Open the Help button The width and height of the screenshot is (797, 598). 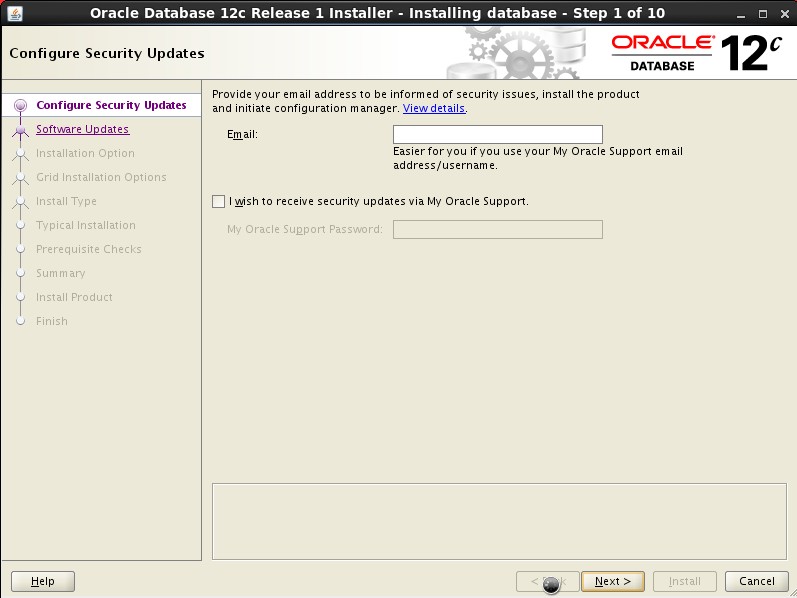pos(43,581)
